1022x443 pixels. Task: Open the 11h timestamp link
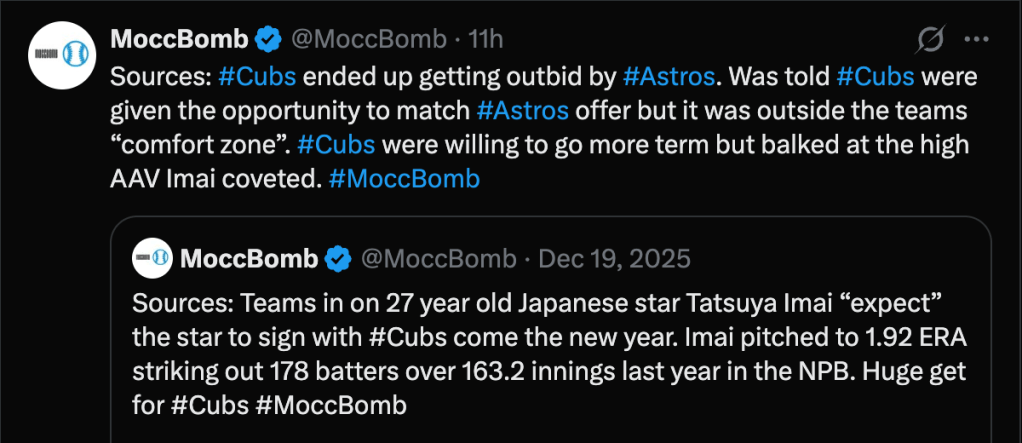tap(485, 40)
